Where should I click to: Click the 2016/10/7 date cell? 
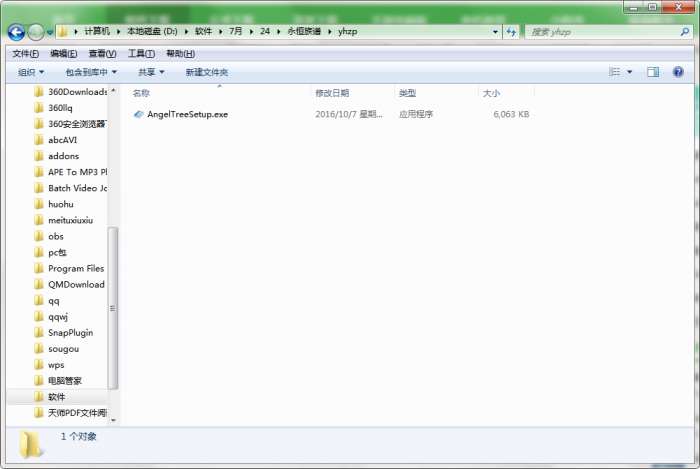[x=349, y=114]
